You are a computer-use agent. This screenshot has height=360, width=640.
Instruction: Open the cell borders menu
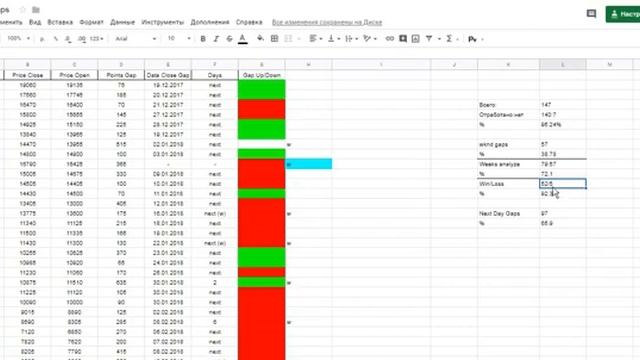[274, 39]
